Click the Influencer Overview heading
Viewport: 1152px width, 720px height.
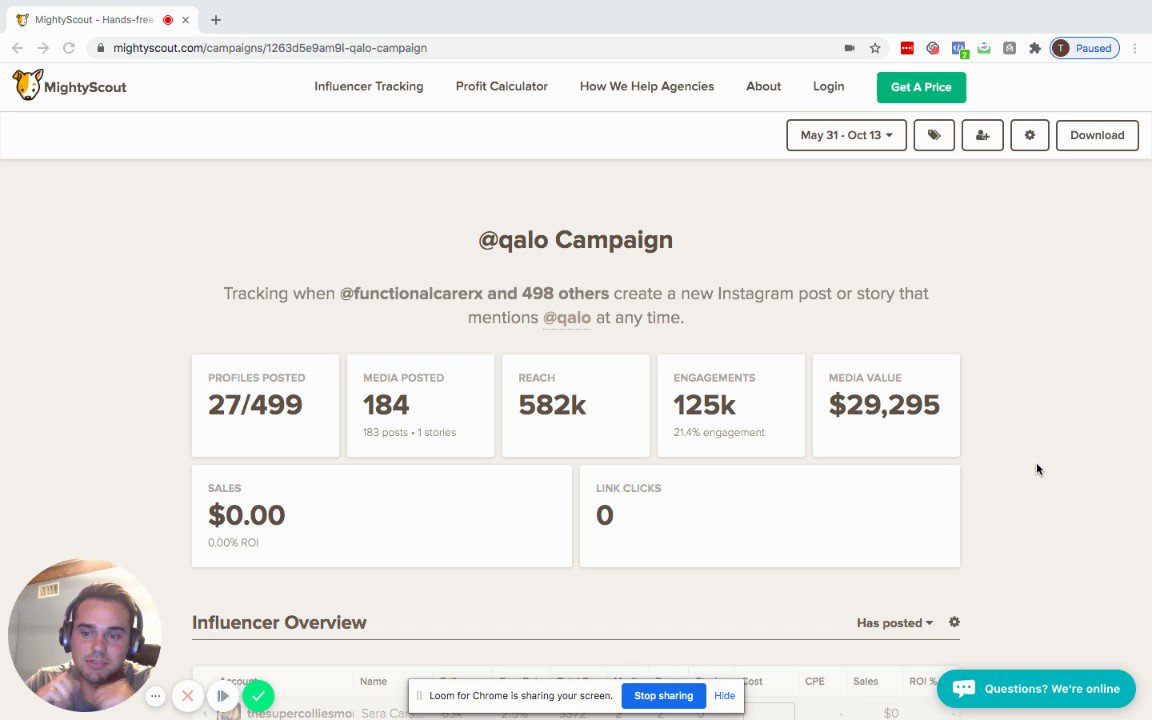click(x=279, y=622)
